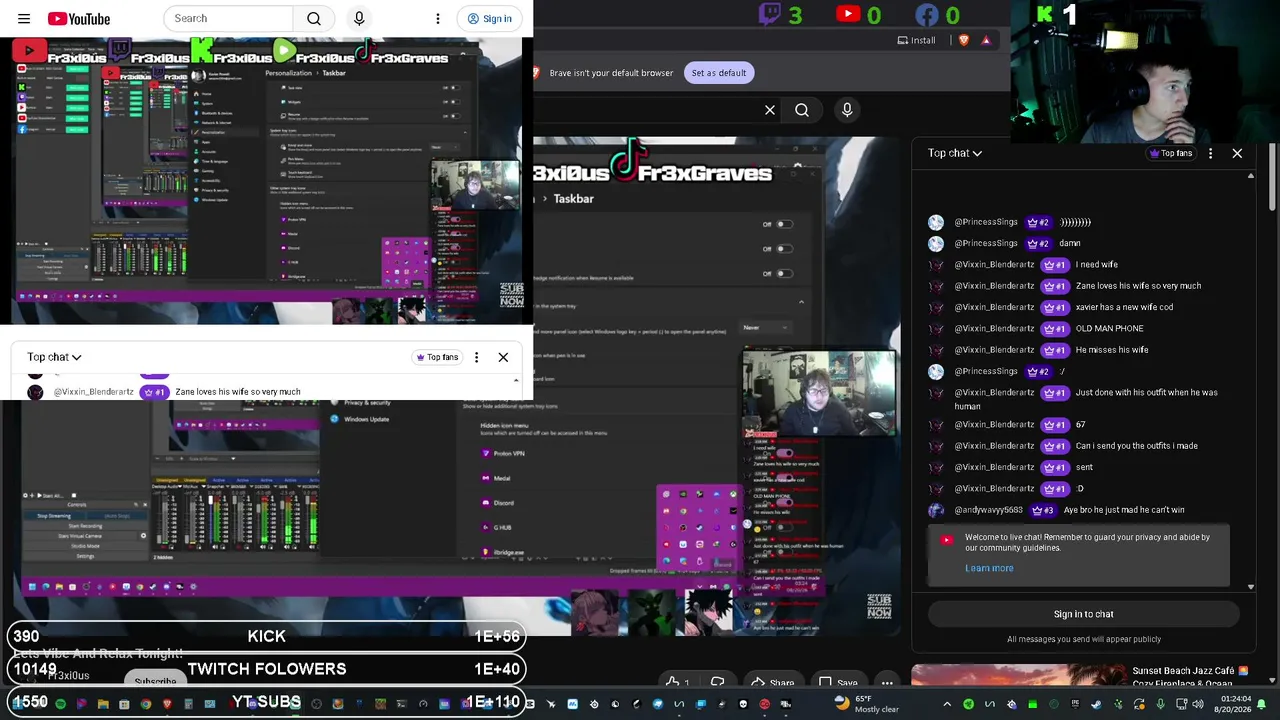Open more actions menu beside Save

887,684
